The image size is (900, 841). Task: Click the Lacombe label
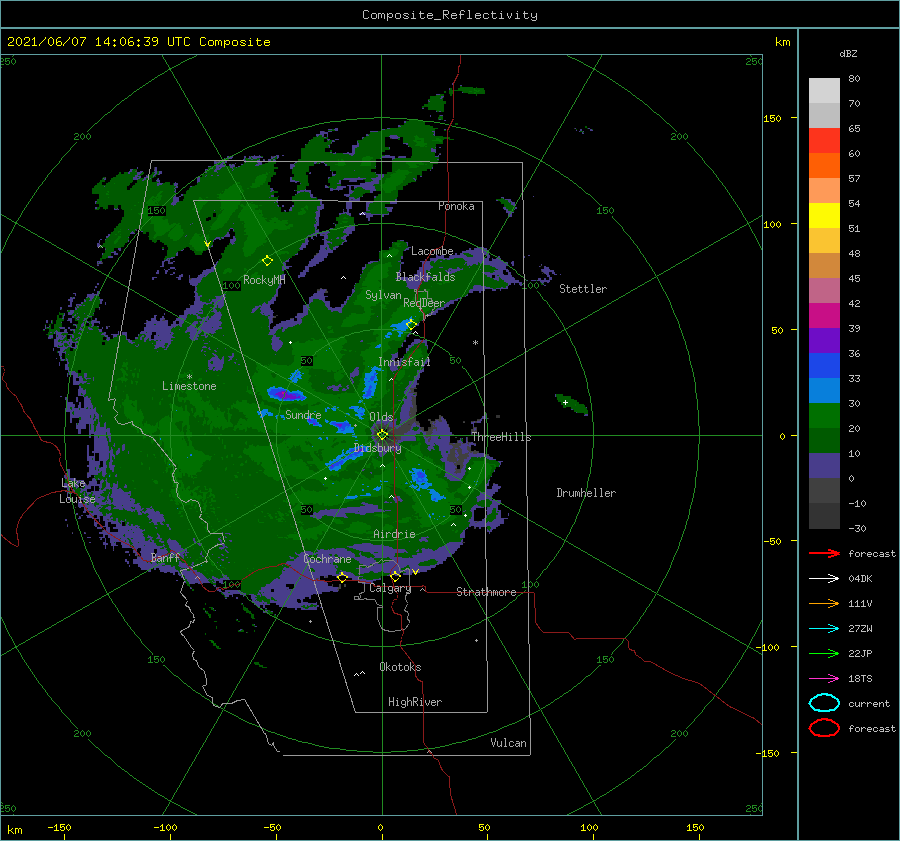click(432, 251)
